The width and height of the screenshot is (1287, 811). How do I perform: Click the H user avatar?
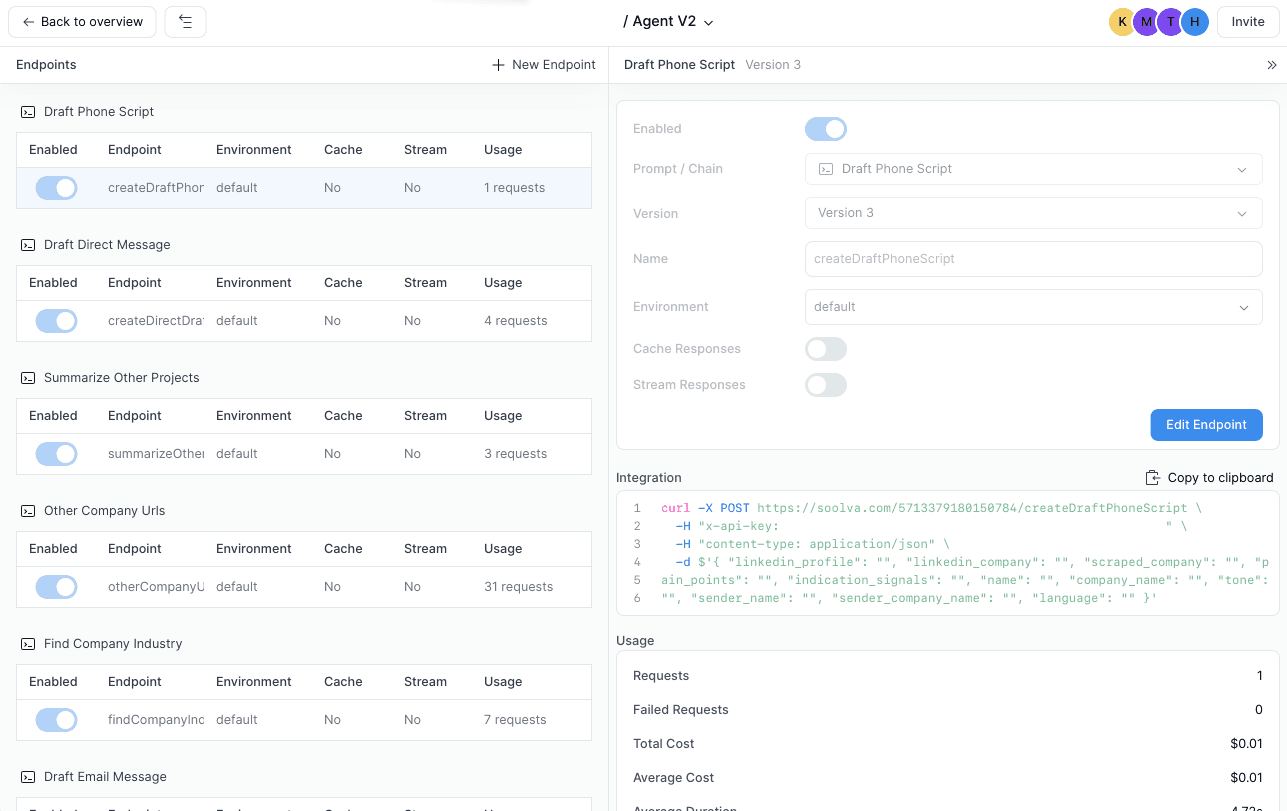(1195, 22)
